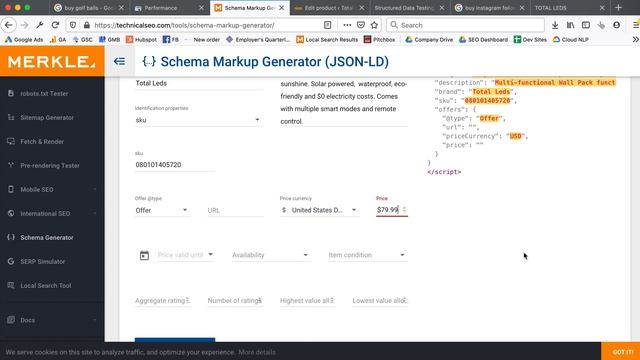Image resolution: width=640 pixels, height=360 pixels.
Task: Open the Price valid until dropdown
Action: [x=186, y=255]
